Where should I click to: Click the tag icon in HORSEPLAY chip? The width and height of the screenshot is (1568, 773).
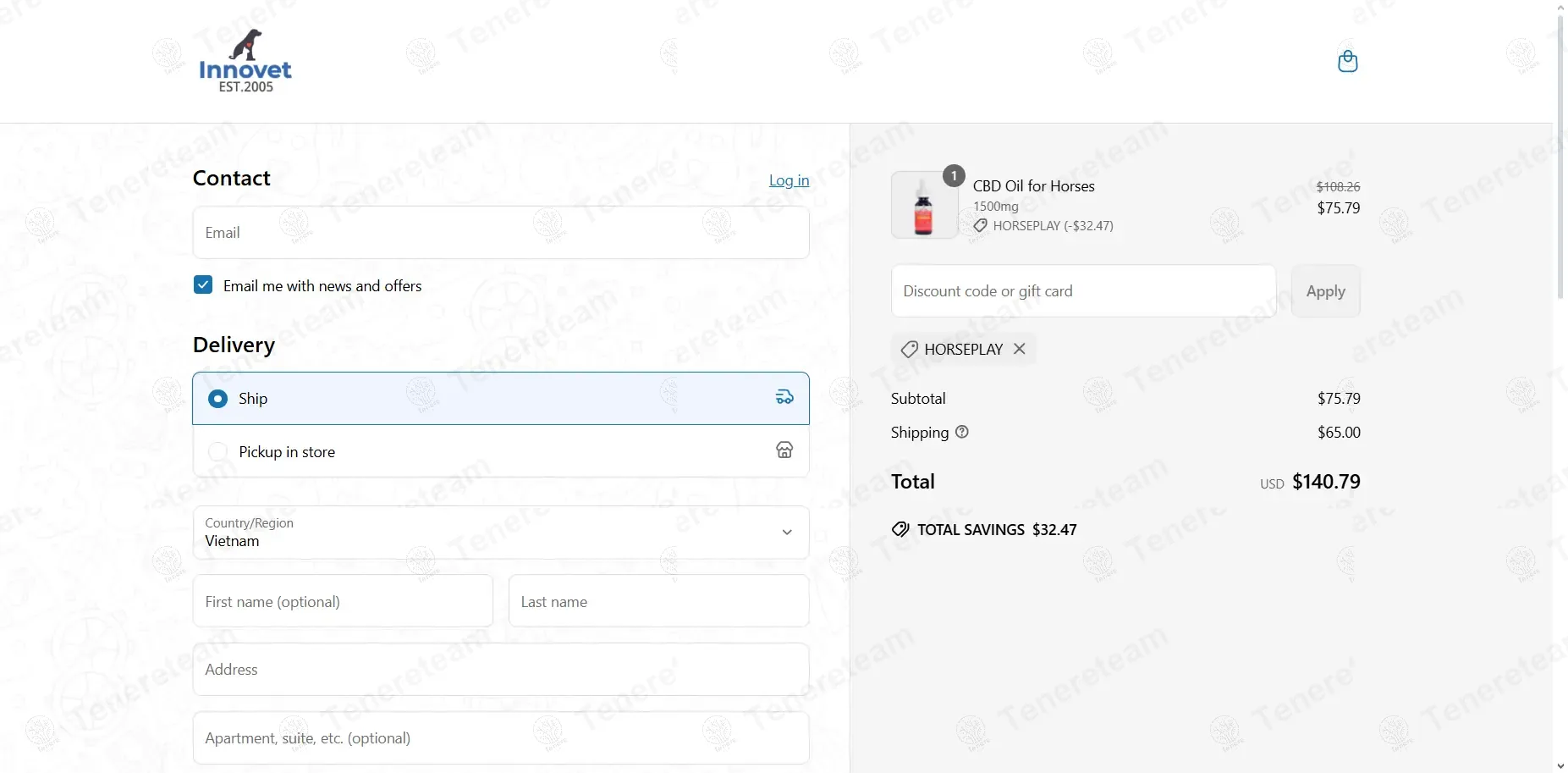coord(910,349)
